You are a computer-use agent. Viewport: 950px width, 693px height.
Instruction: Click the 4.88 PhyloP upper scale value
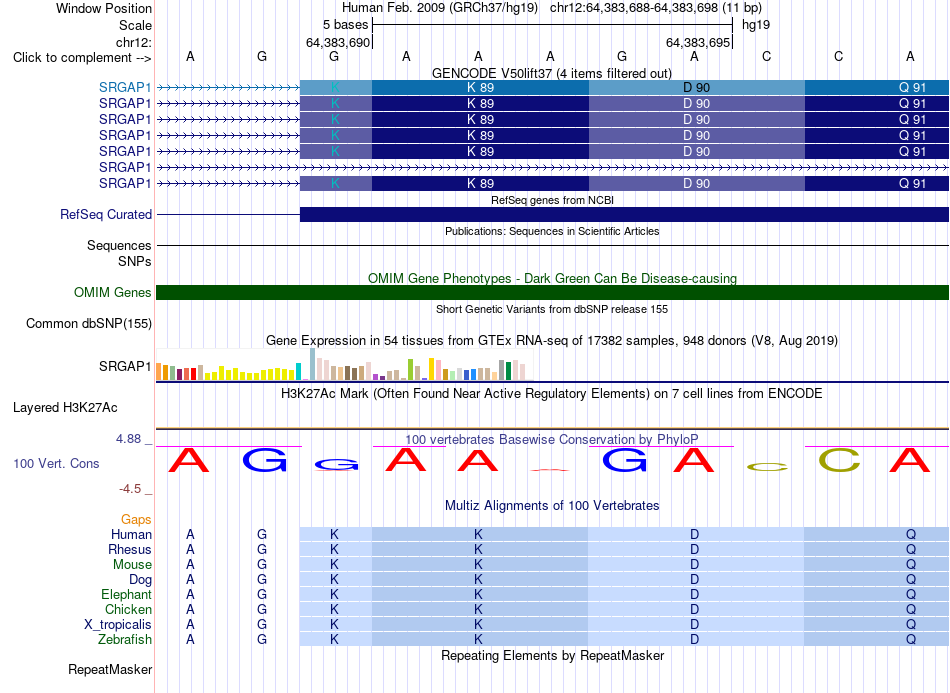click(x=128, y=439)
